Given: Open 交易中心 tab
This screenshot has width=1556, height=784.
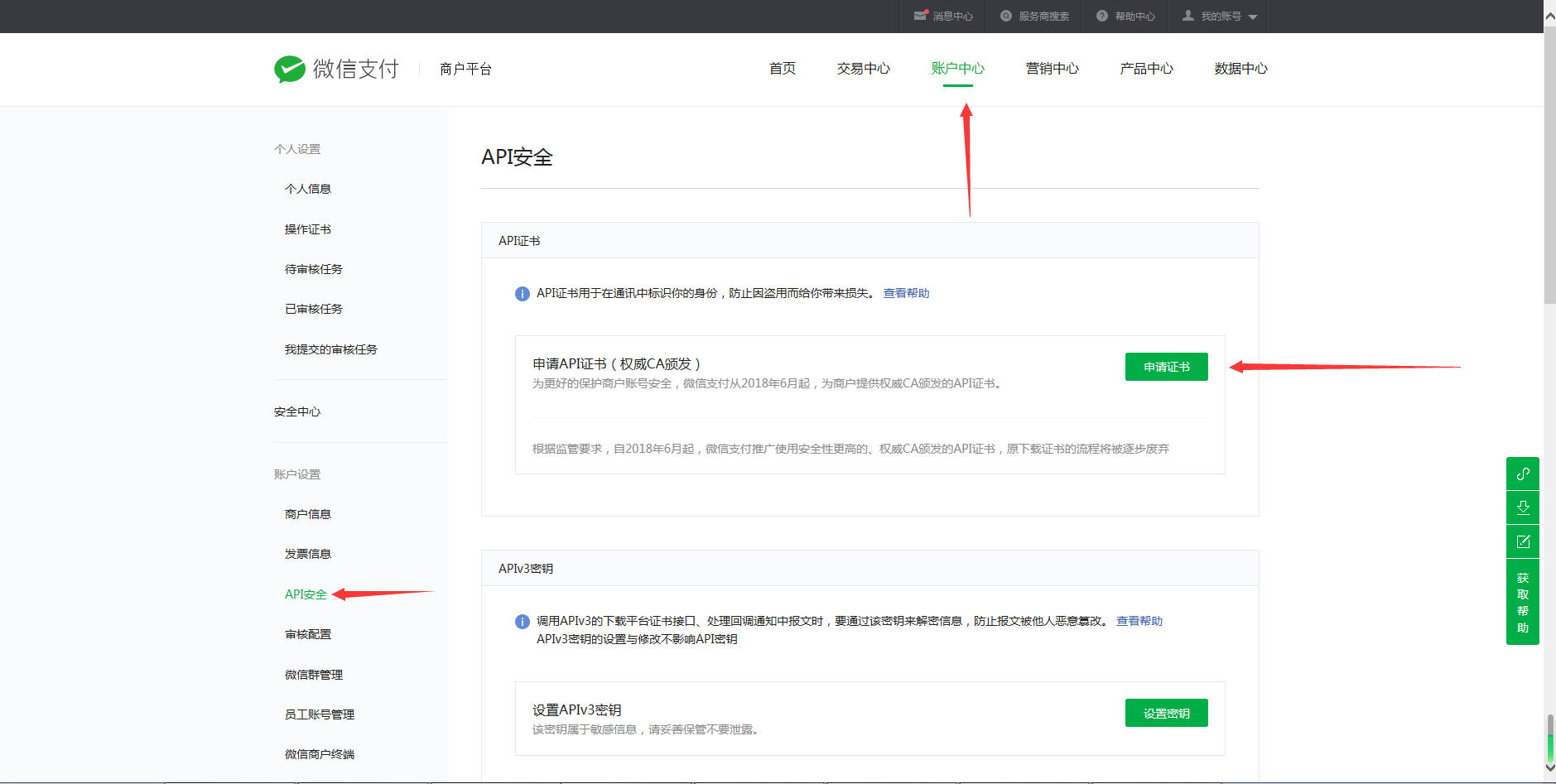Looking at the screenshot, I should [864, 69].
